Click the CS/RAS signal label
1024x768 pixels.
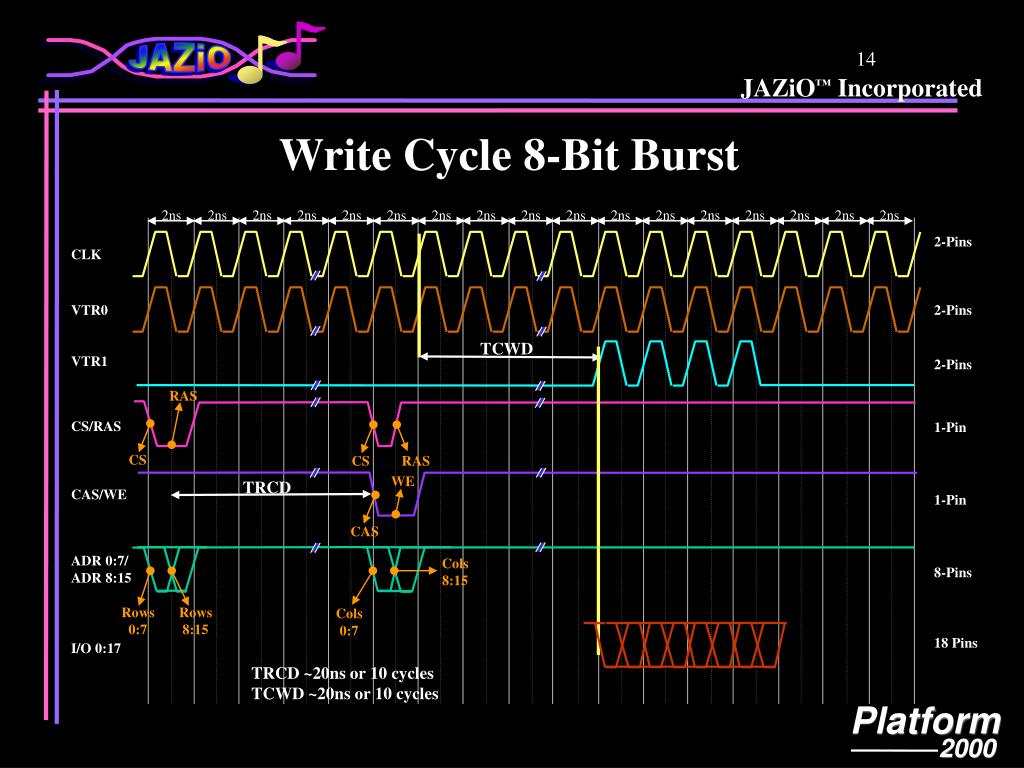point(96,426)
